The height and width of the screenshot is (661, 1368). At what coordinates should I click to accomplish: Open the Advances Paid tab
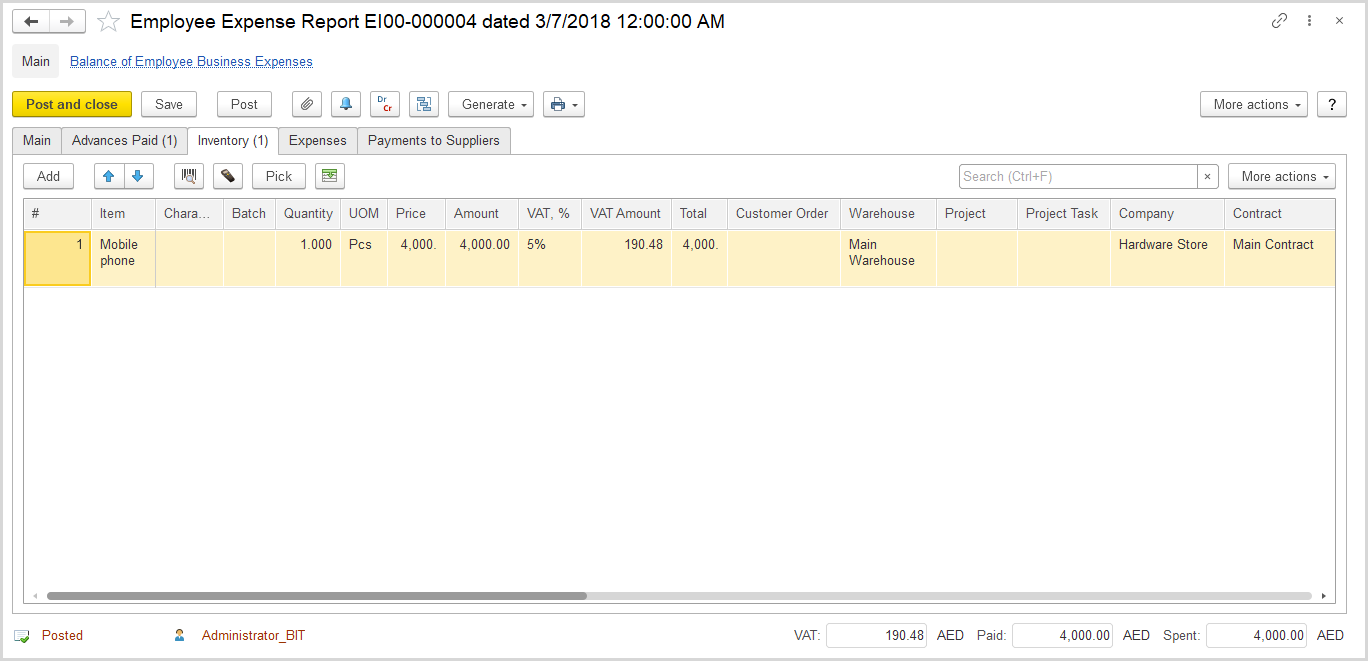coord(123,140)
